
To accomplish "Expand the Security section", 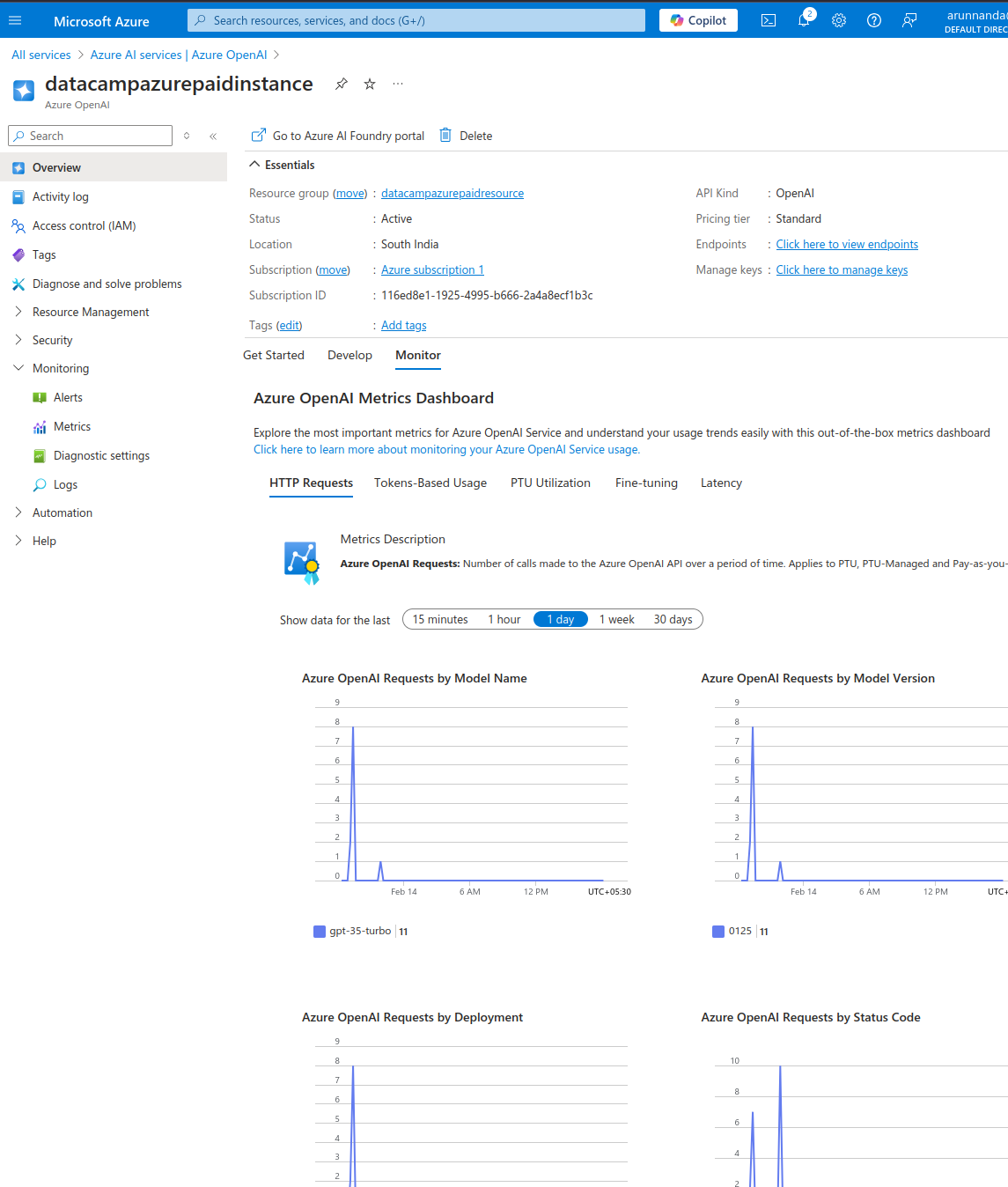I will (18, 340).
